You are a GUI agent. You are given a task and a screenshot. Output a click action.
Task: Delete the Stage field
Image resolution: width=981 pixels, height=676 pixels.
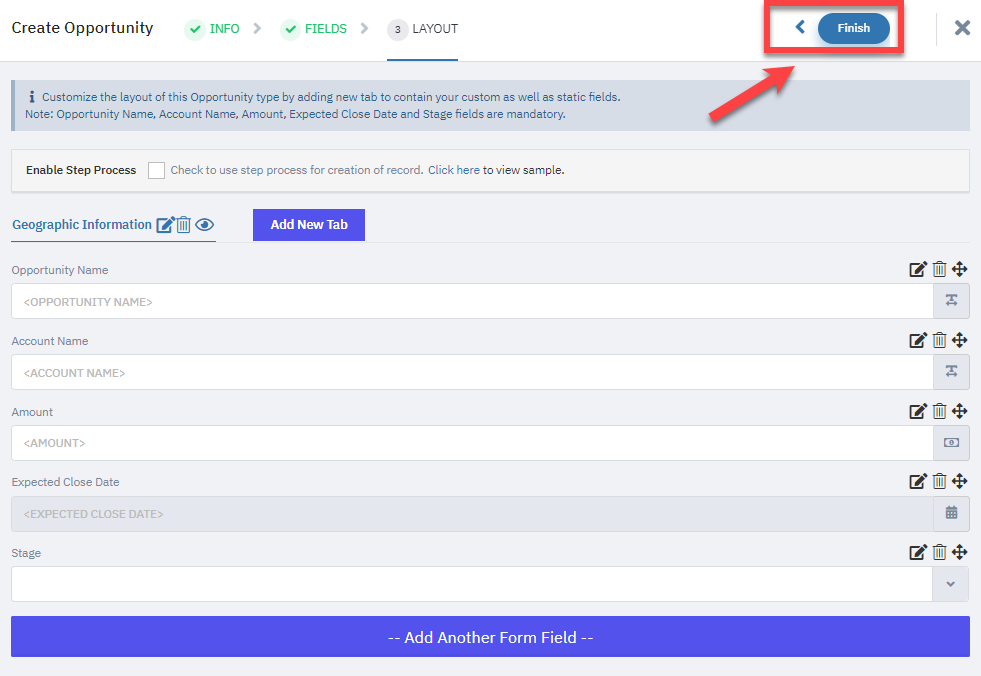[939, 551]
